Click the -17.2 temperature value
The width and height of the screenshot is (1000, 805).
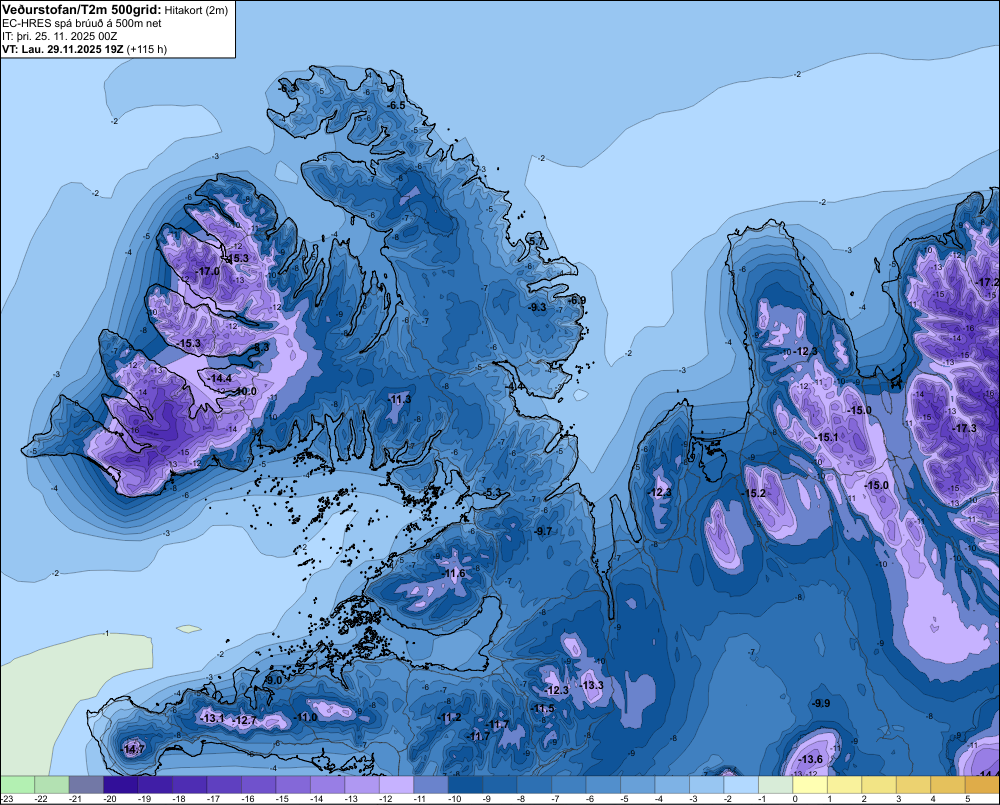coord(988,282)
